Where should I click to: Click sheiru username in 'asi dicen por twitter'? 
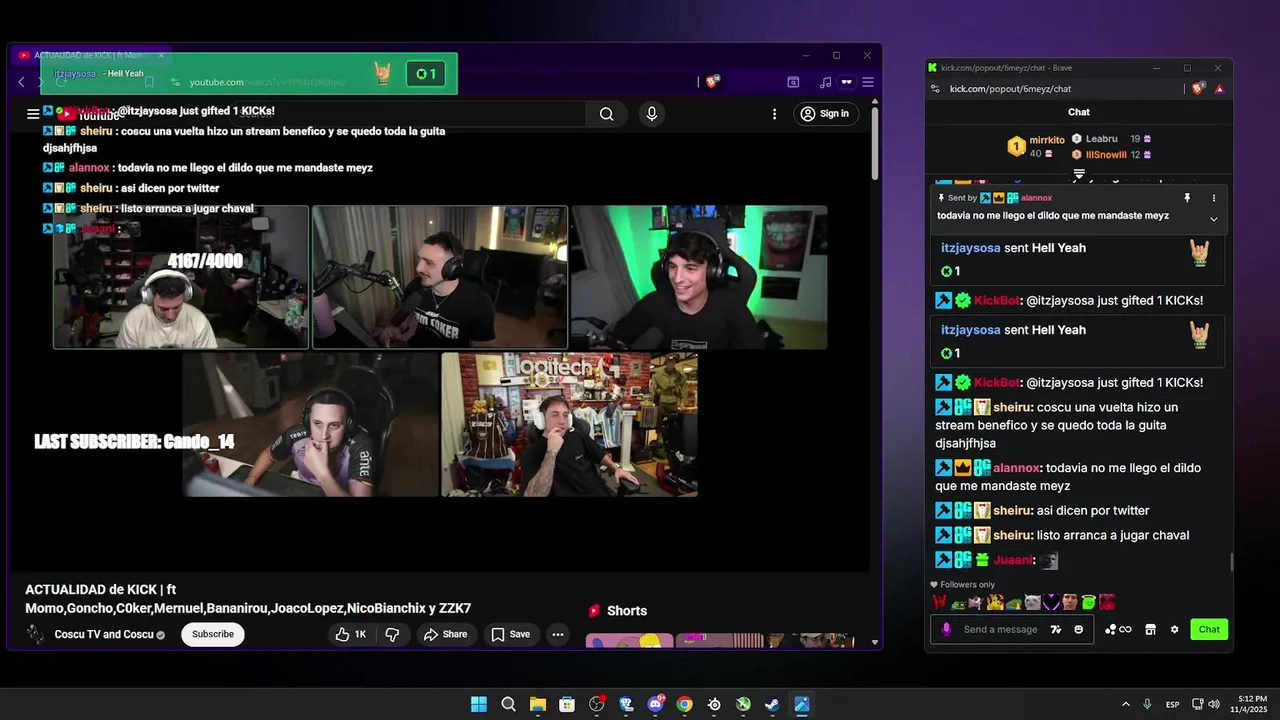point(1012,510)
